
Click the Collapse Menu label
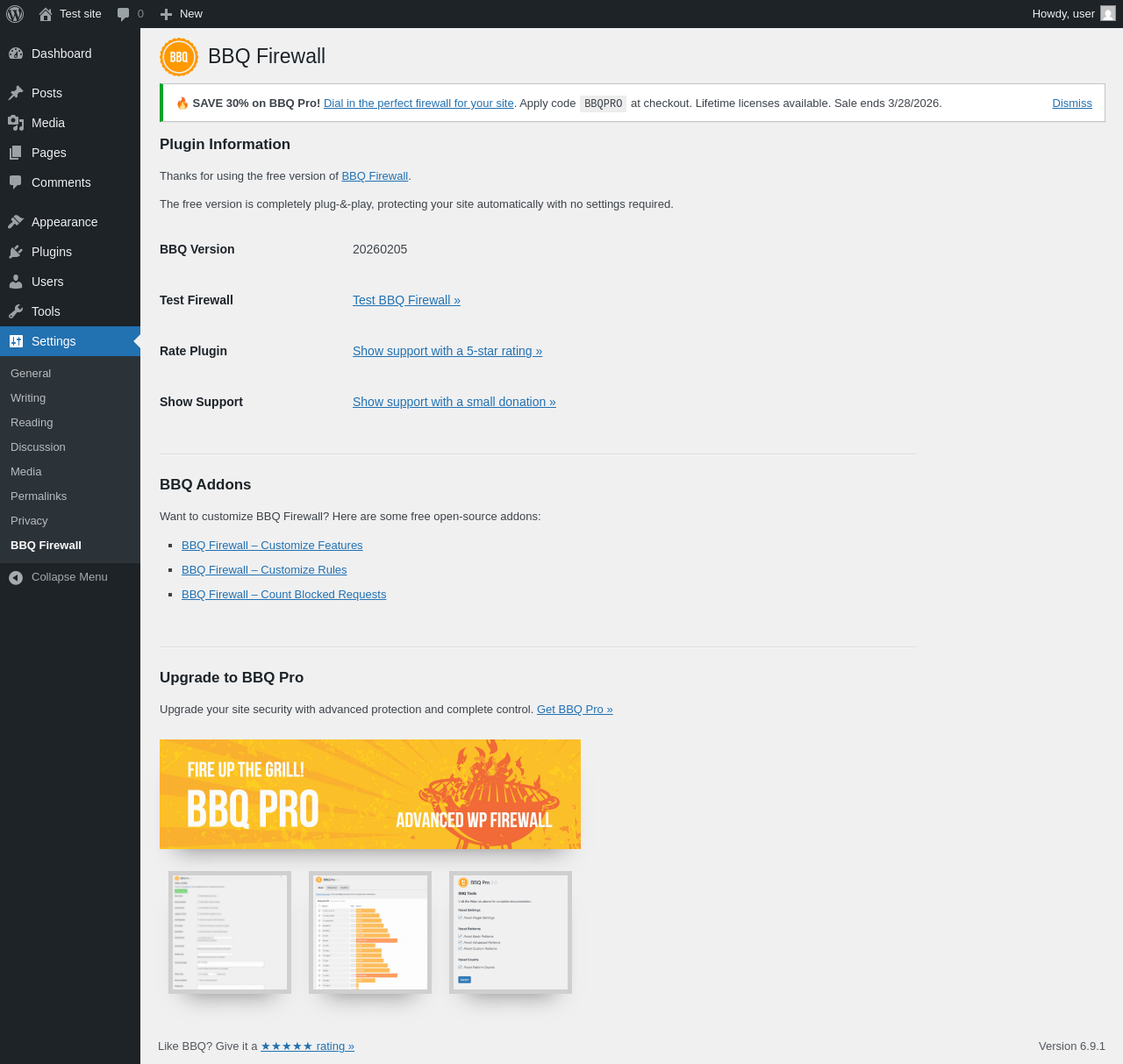tap(69, 577)
